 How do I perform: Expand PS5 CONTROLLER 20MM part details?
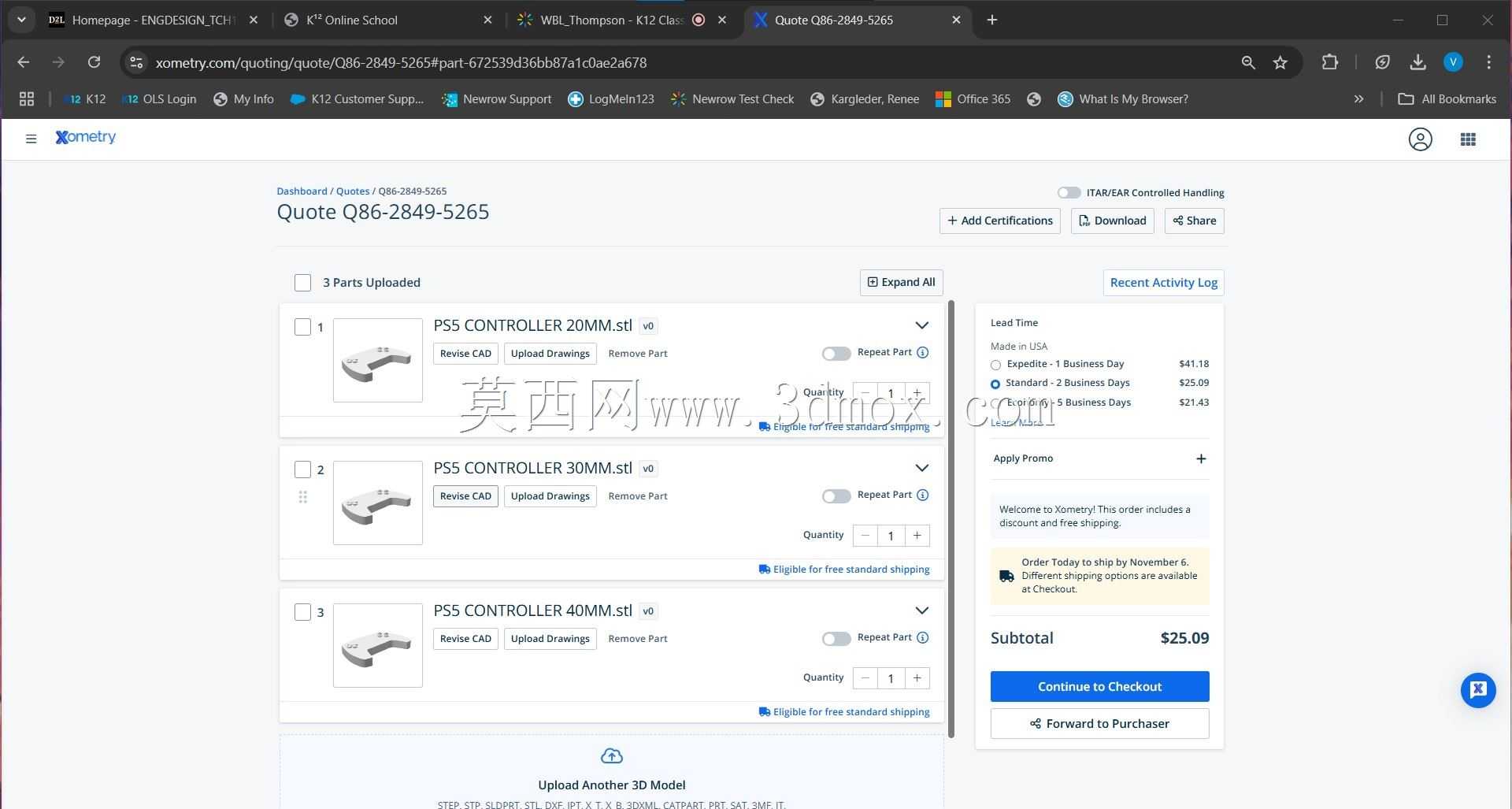tap(921, 325)
